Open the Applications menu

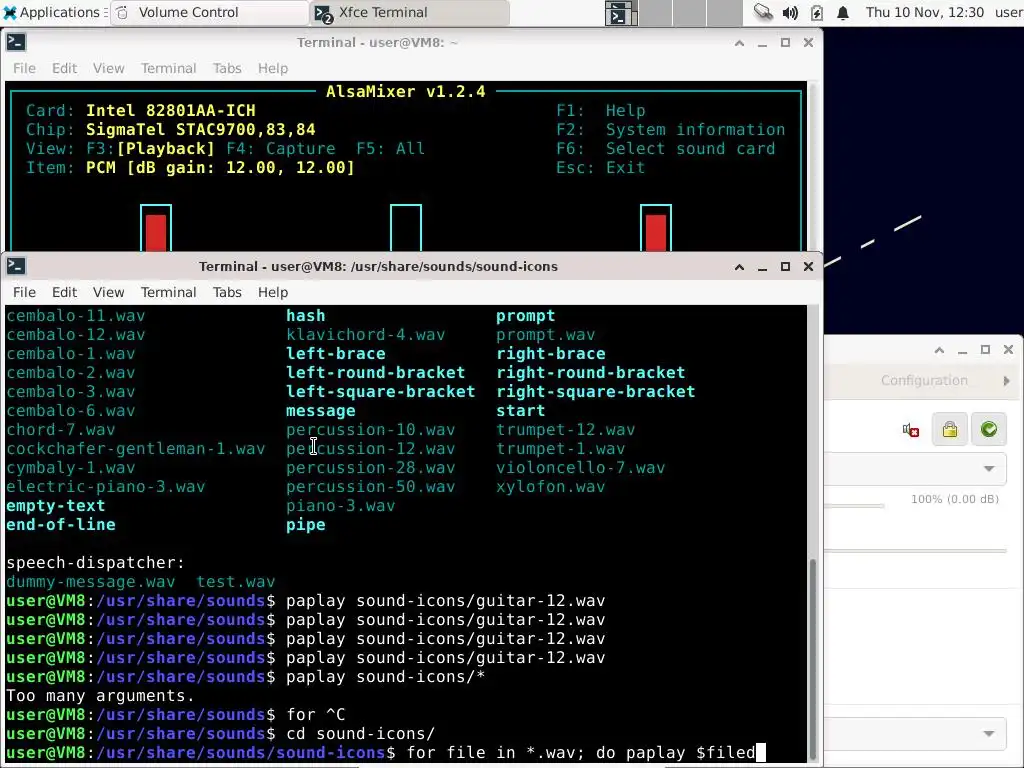(52, 12)
